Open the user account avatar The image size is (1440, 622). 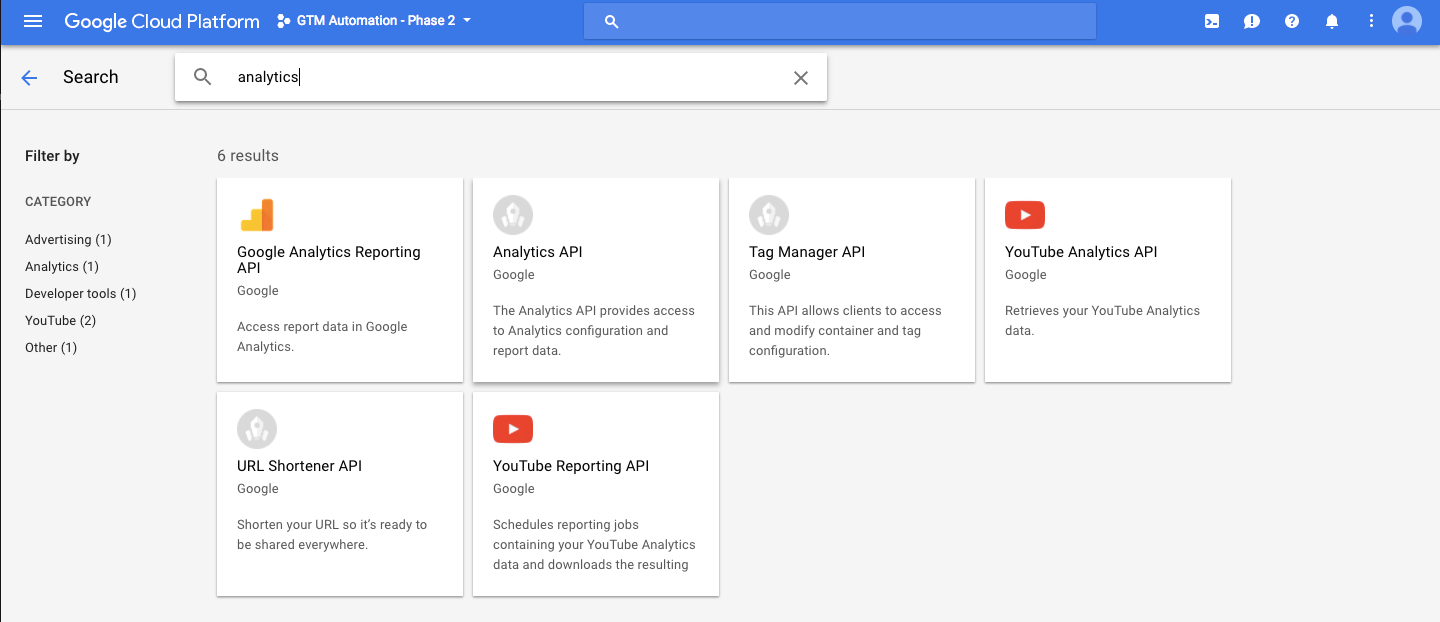[x=1407, y=21]
